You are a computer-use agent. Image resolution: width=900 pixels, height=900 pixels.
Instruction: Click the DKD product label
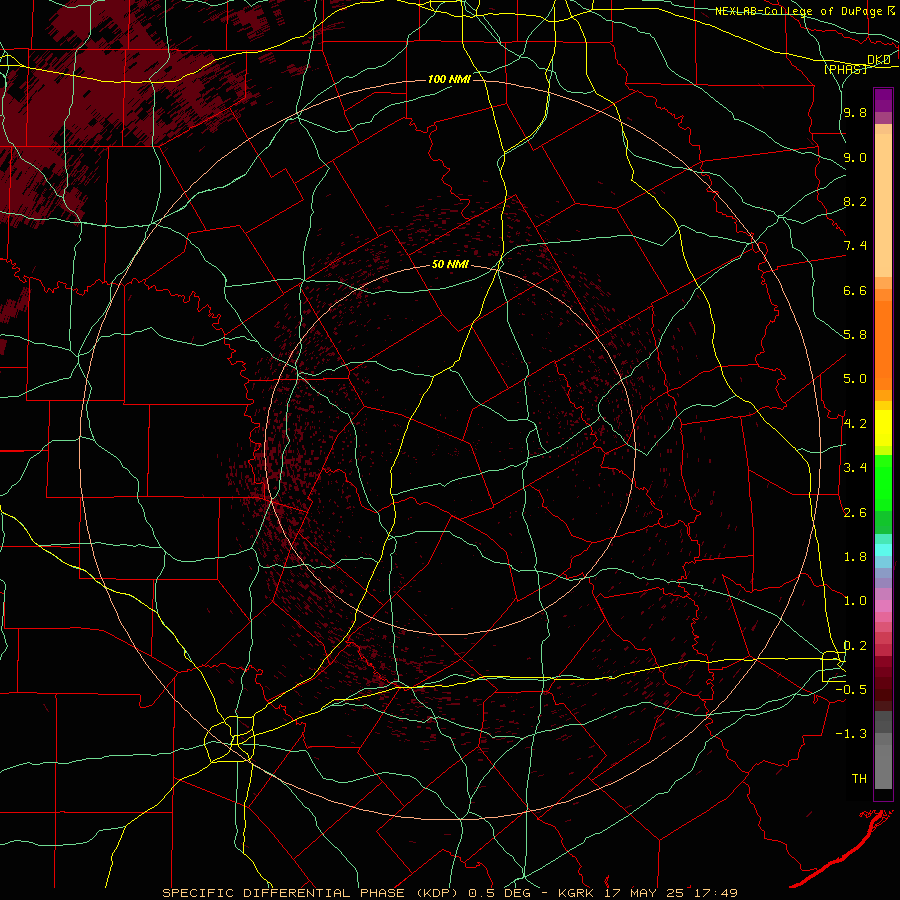[878, 60]
